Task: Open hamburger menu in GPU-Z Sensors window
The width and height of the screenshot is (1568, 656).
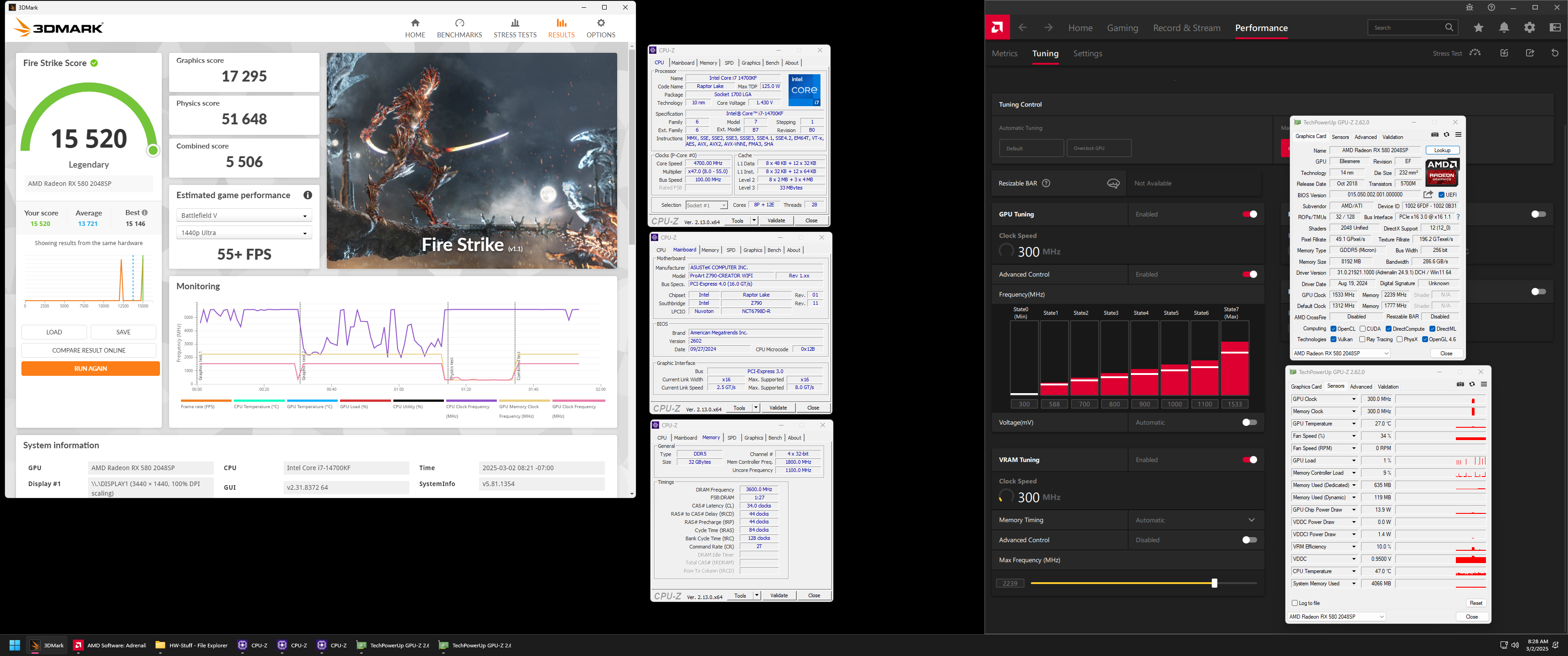Action: (x=1484, y=384)
